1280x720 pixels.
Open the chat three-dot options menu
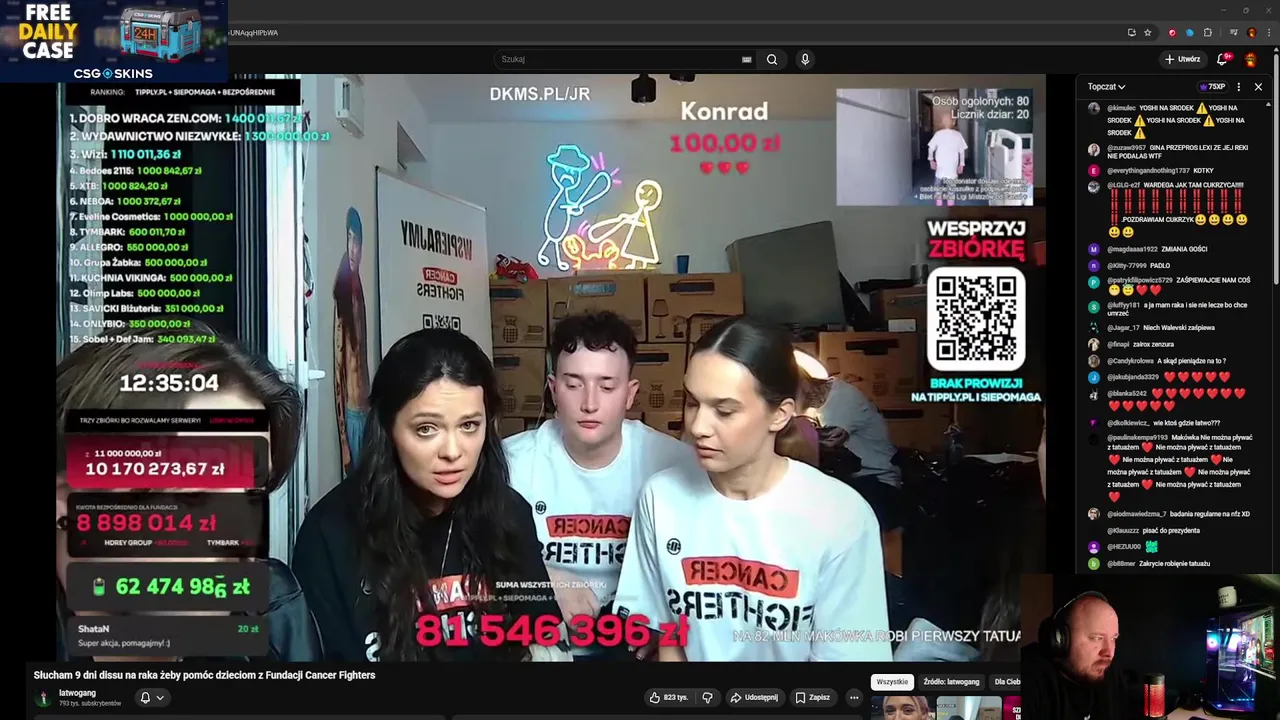coord(1239,87)
